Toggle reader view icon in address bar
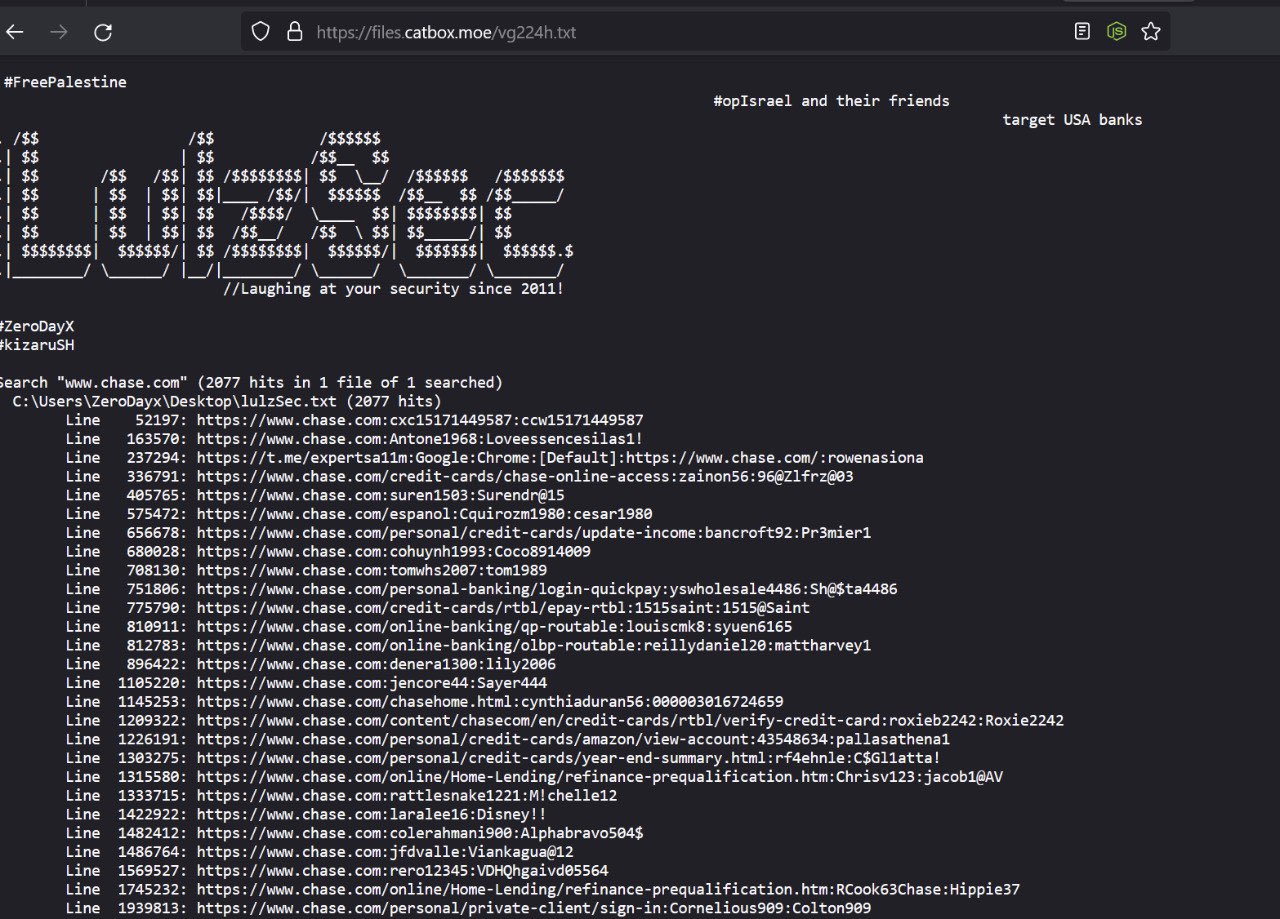The height and width of the screenshot is (919, 1280). [1082, 32]
